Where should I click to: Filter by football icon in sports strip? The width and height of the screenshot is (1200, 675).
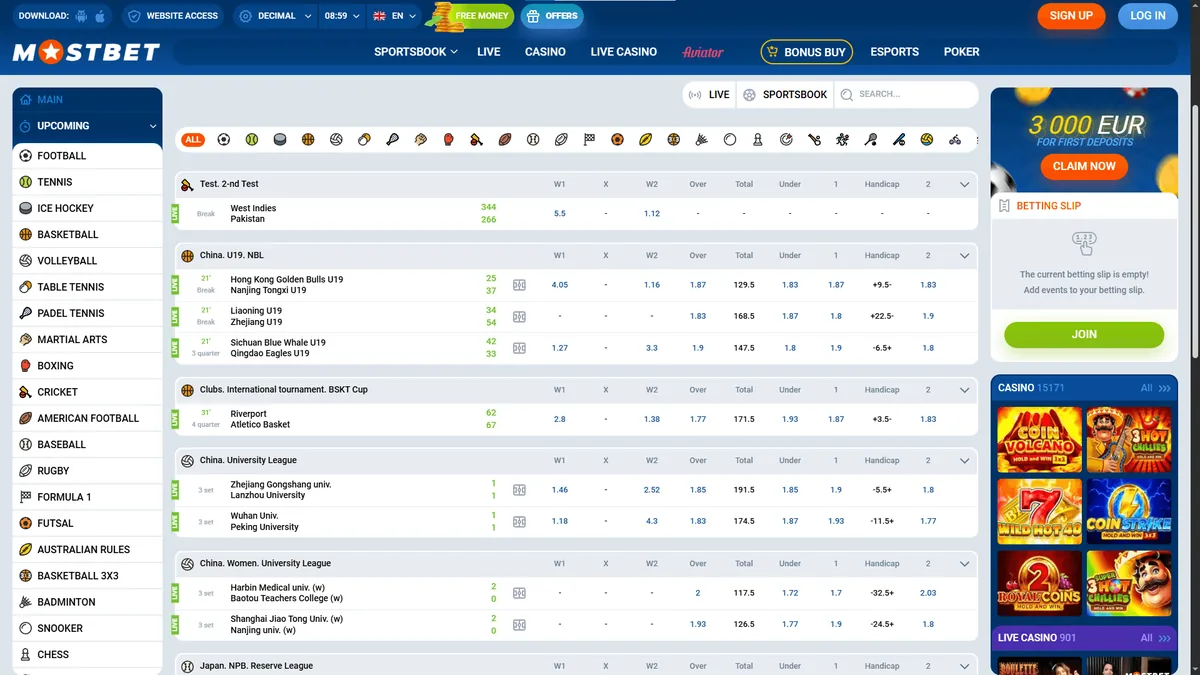[x=223, y=140]
